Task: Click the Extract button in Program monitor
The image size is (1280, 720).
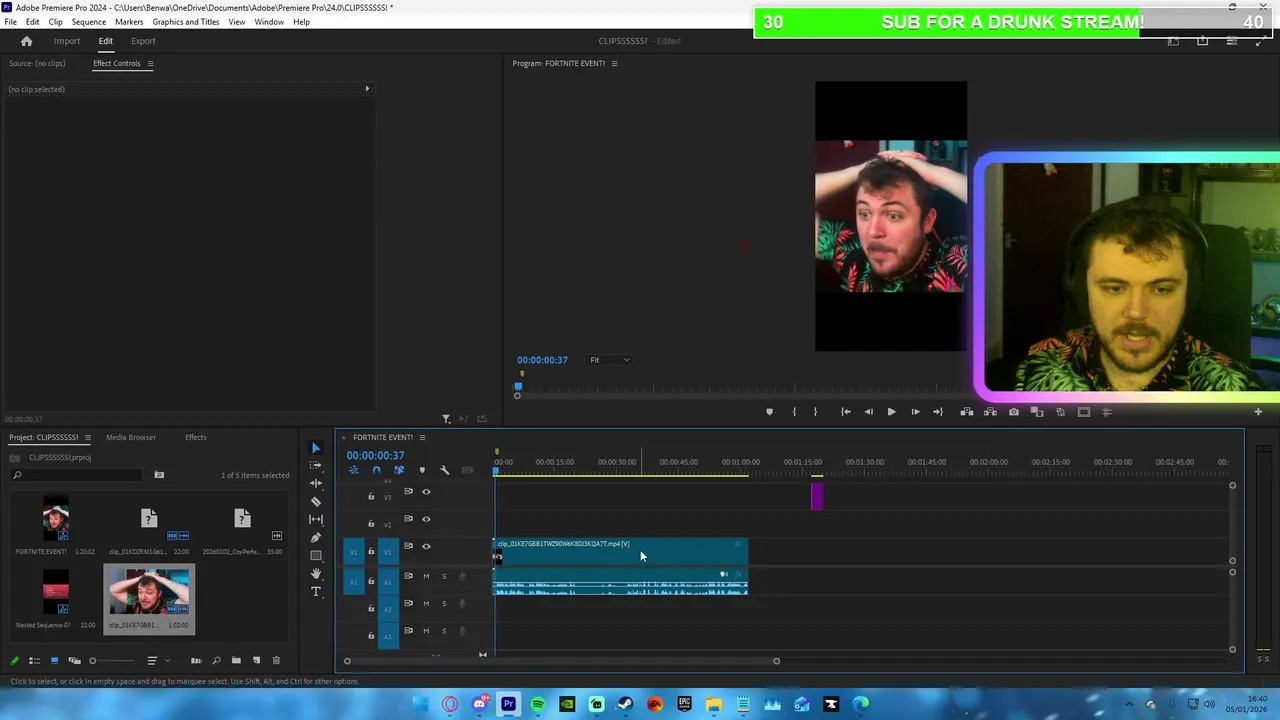Action: click(990, 412)
